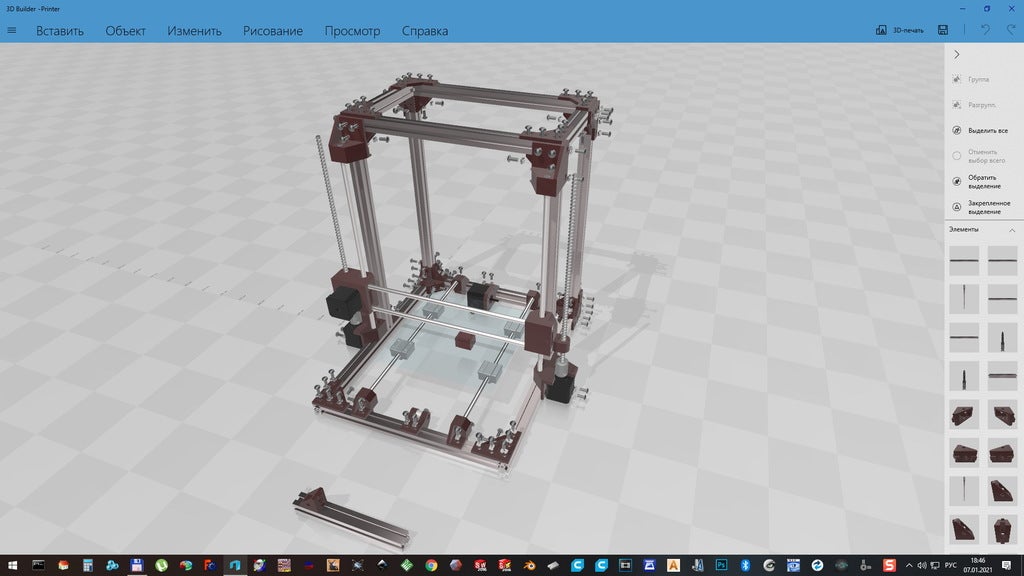The image size is (1024, 576).
Task: Open blue floppy disk app in taskbar
Action: click(136, 565)
